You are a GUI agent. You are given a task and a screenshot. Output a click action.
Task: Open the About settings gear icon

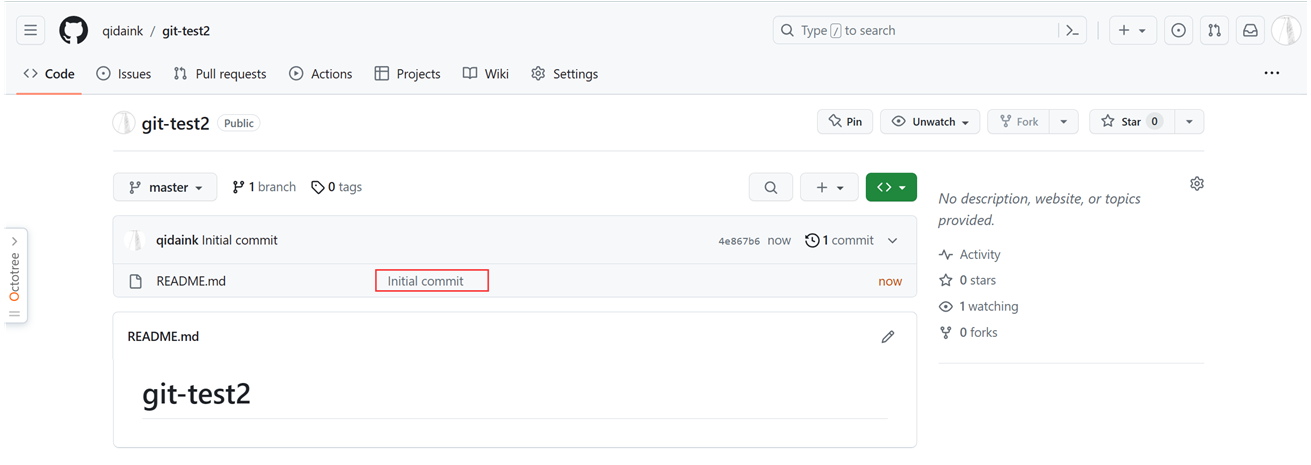coord(1197,184)
